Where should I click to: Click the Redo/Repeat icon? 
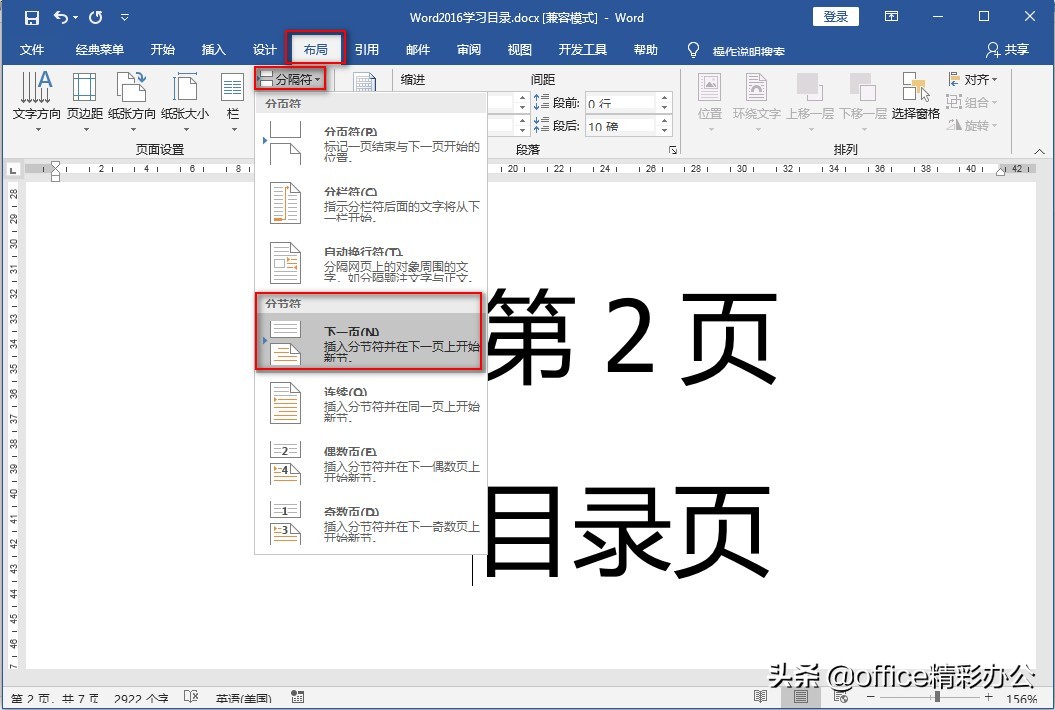(96, 17)
